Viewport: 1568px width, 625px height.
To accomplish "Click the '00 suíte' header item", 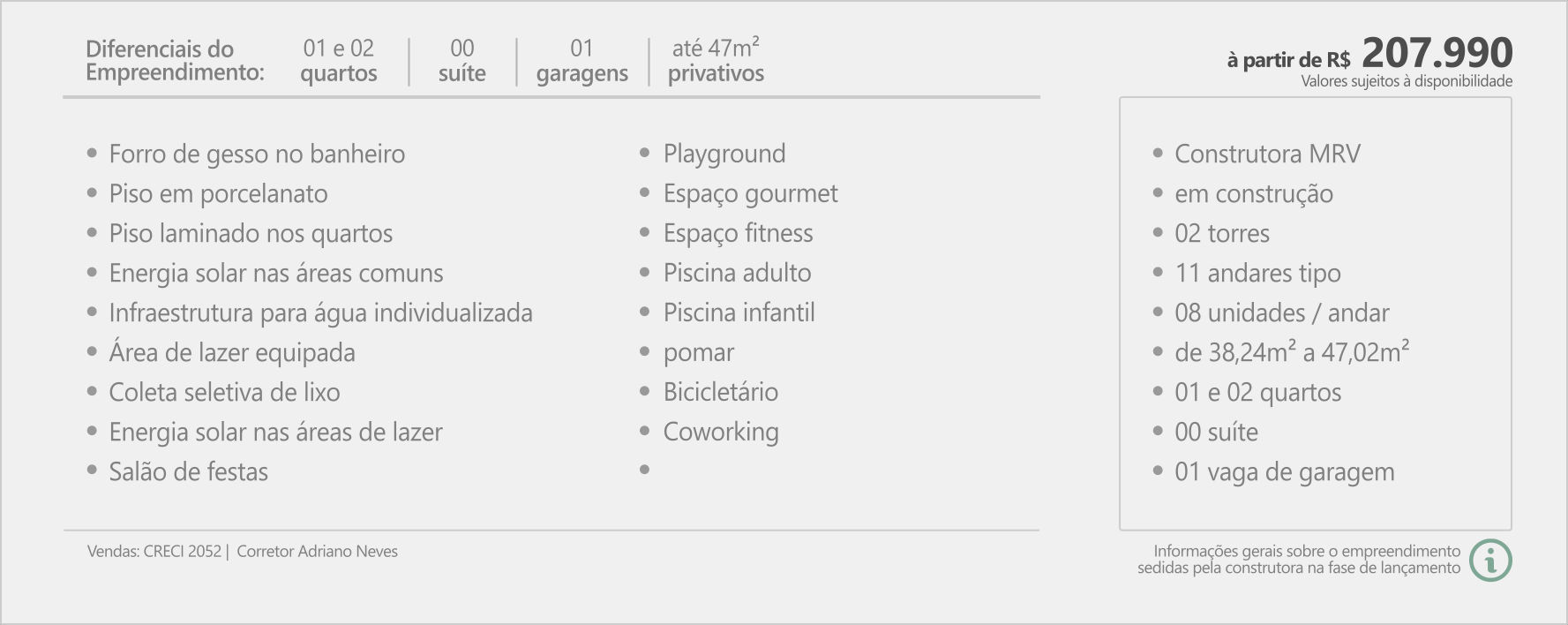I will [x=462, y=60].
